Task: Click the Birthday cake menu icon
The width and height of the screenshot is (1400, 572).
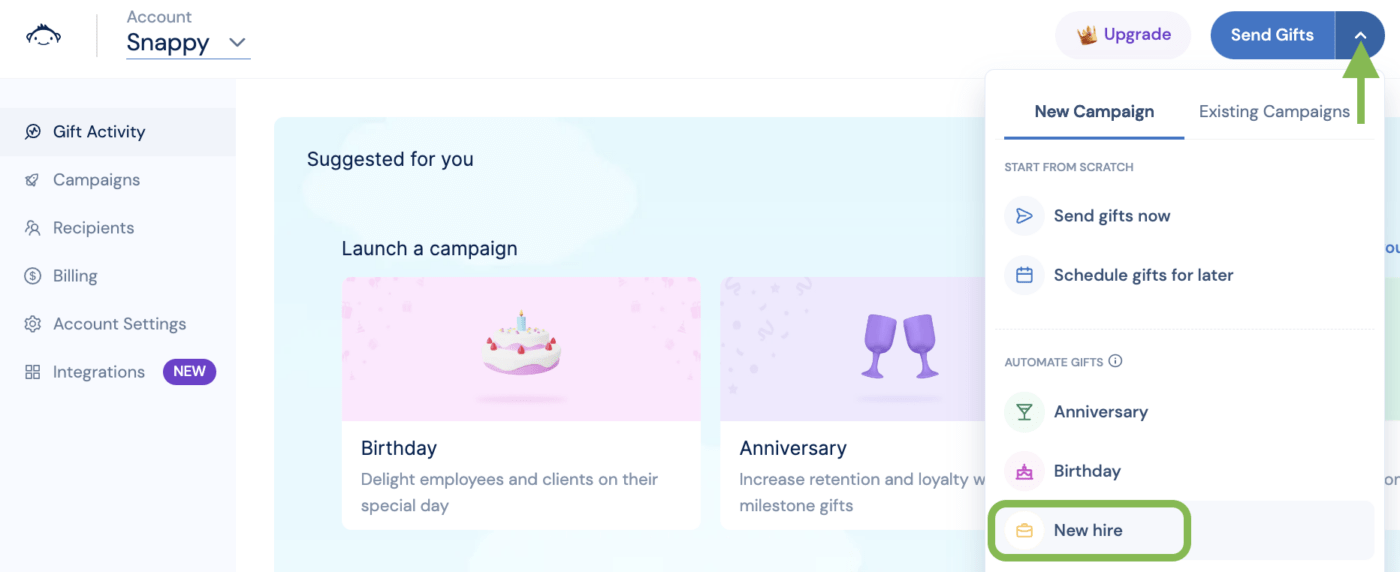Action: pos(1024,471)
